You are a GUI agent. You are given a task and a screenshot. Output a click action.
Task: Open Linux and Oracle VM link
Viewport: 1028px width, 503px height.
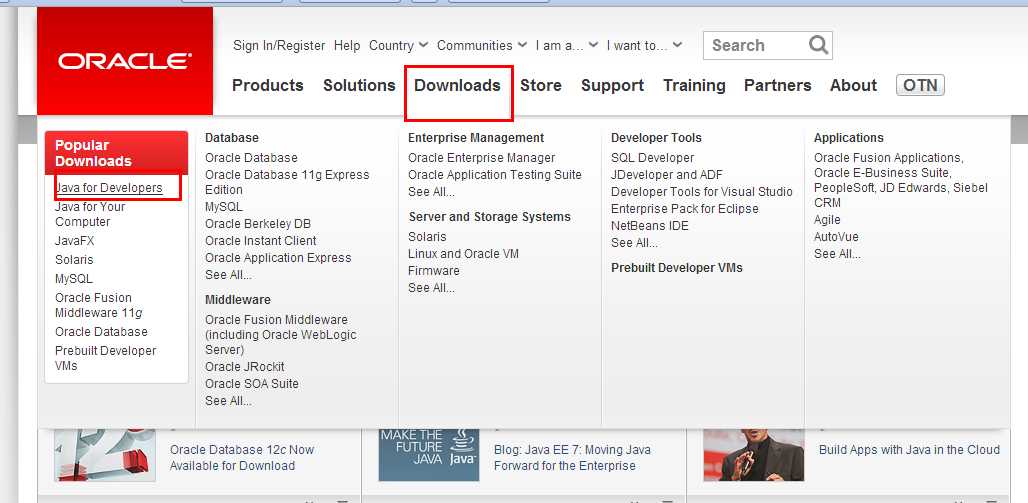[x=464, y=254]
